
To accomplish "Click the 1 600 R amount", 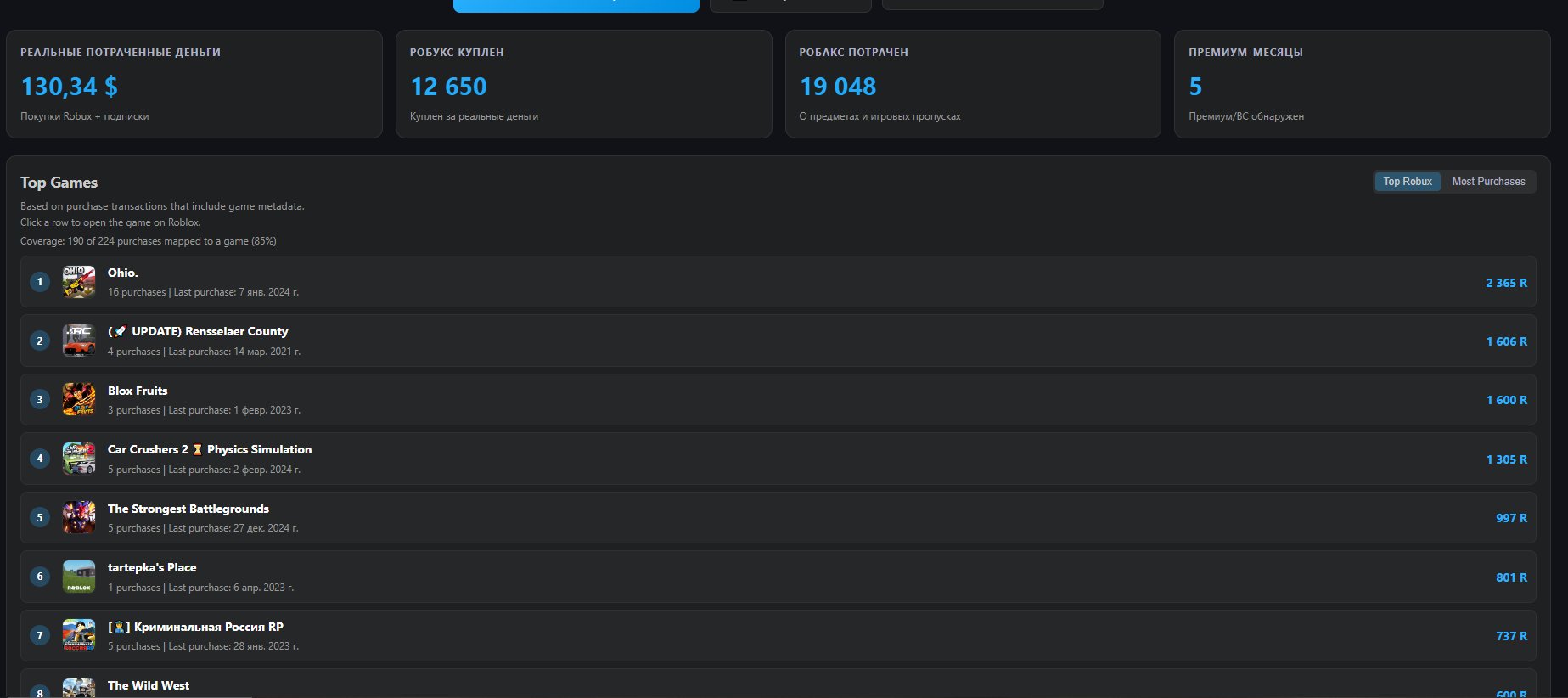I will (x=1506, y=400).
